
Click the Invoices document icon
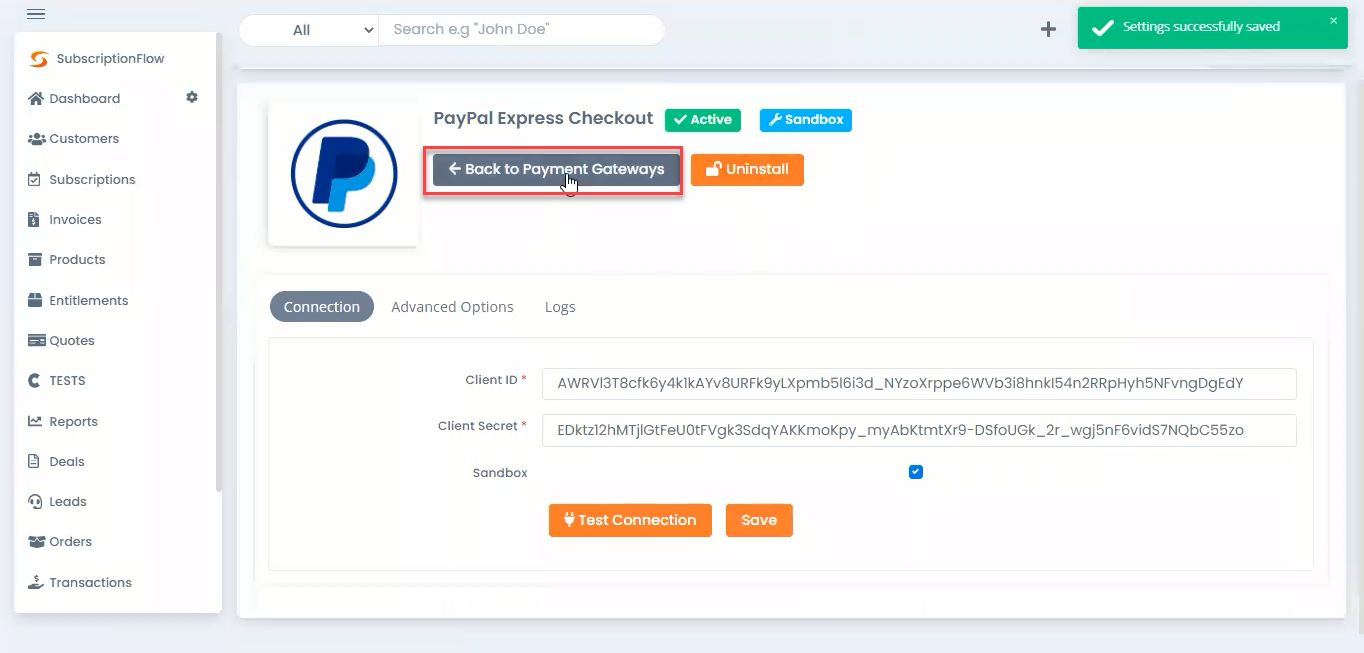[x=34, y=219]
